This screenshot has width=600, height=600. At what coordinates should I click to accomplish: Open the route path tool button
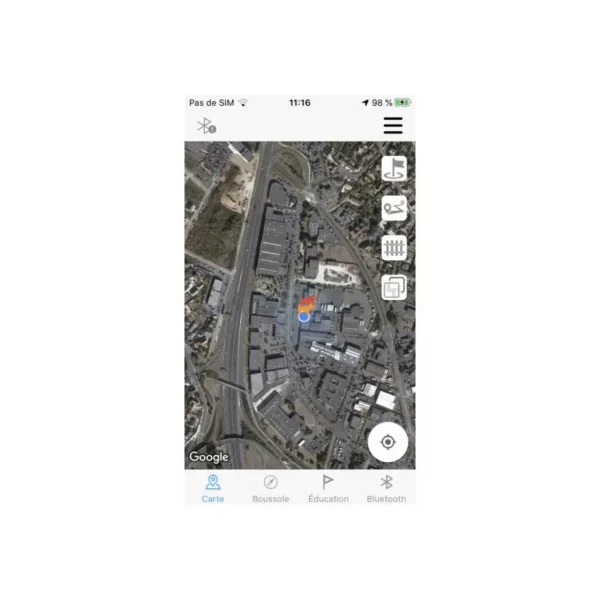click(394, 208)
